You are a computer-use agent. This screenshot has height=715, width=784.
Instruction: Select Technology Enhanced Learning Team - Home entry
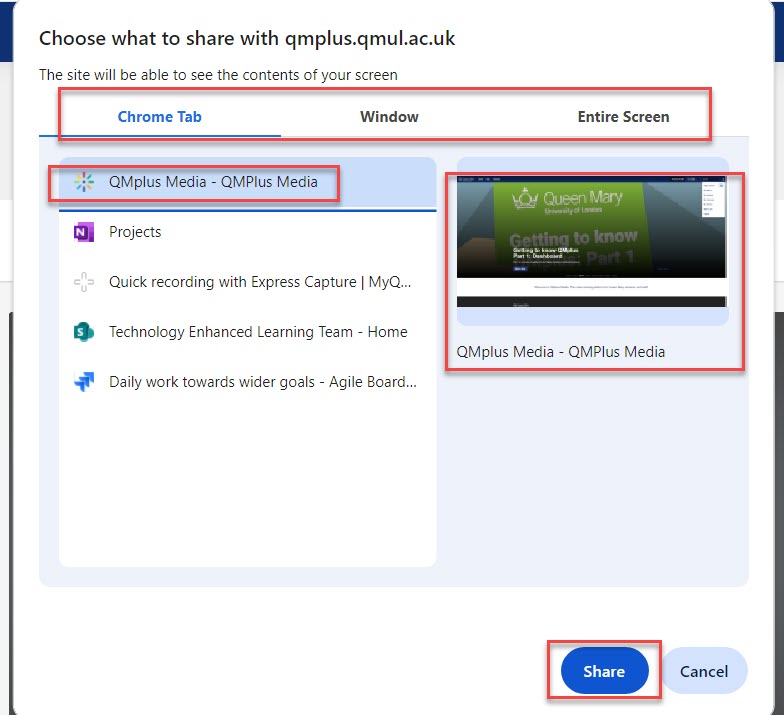[x=248, y=332]
